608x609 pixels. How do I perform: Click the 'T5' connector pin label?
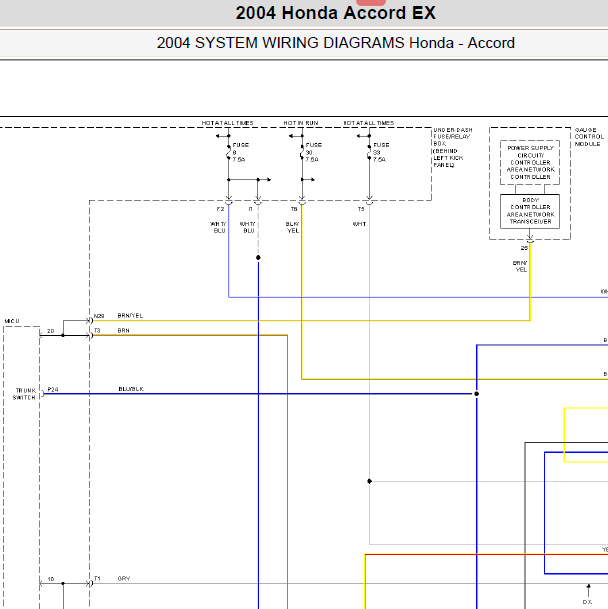coord(361,209)
